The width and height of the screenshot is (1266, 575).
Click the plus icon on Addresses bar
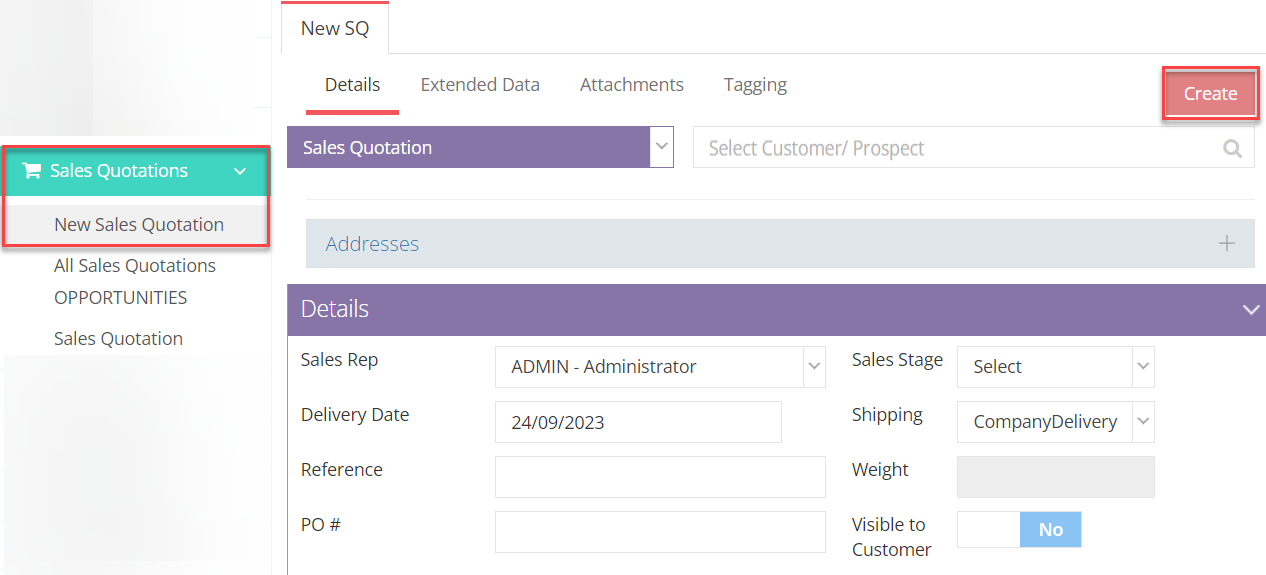coord(1226,244)
